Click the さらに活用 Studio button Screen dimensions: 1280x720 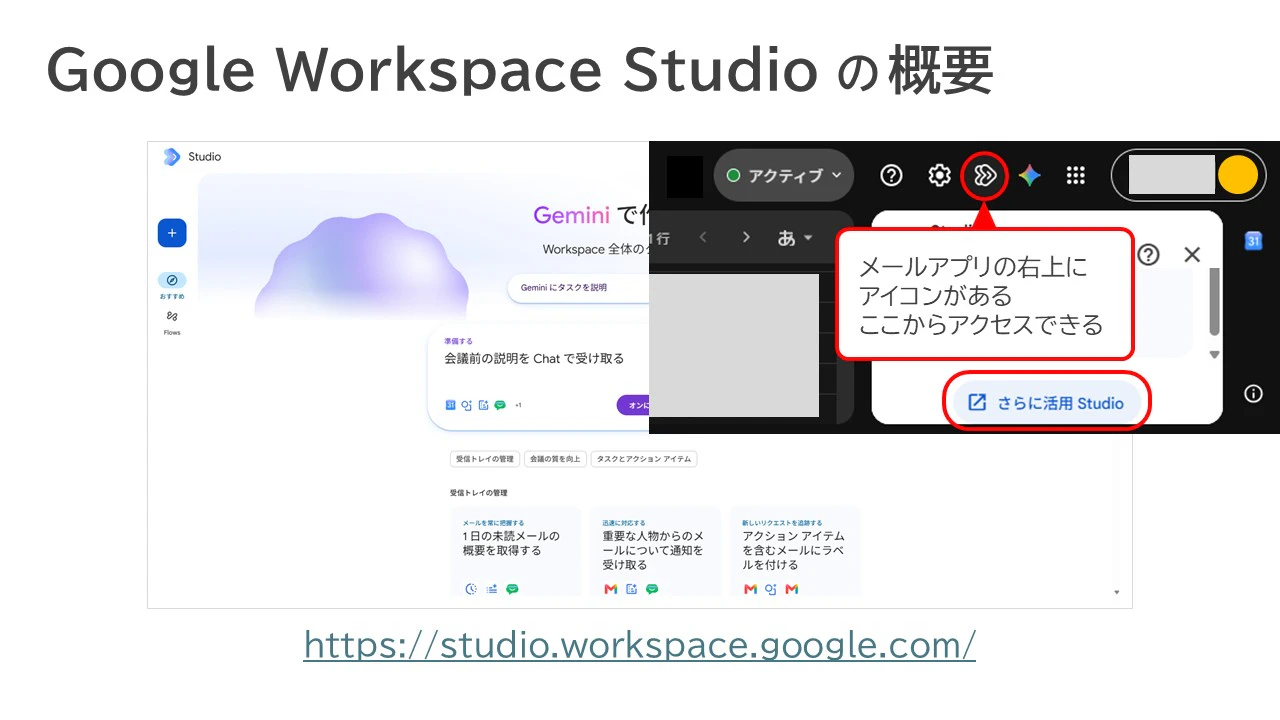click(x=1046, y=403)
